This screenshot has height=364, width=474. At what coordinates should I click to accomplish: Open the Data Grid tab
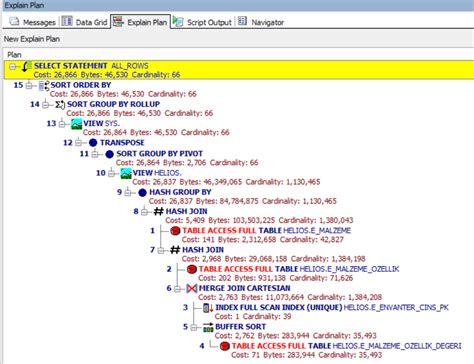(84, 22)
